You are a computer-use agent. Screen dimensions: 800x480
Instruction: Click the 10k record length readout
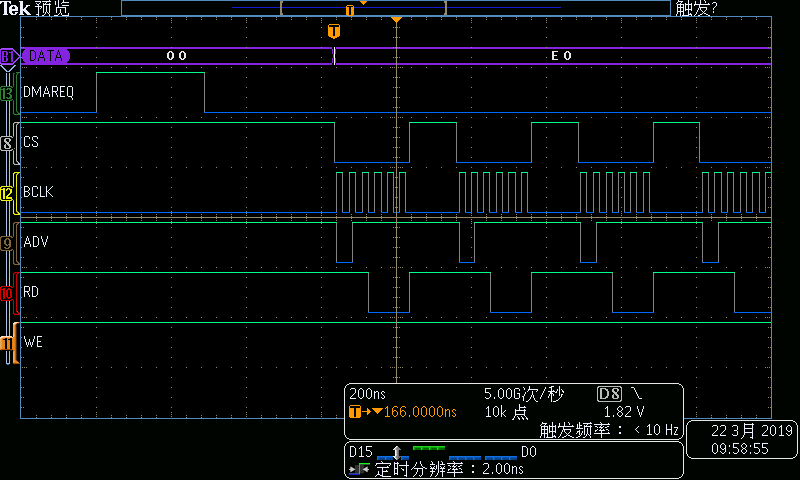(506, 412)
